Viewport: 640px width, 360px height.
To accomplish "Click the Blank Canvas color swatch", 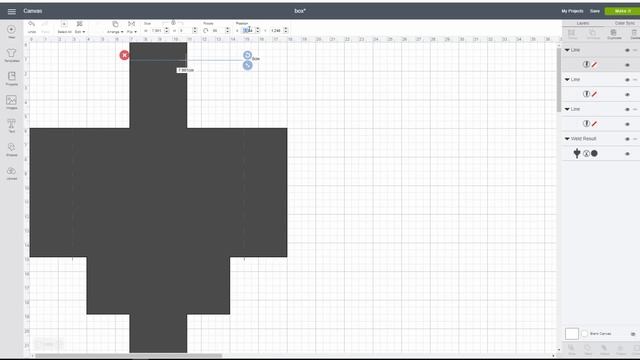I will [572, 334].
